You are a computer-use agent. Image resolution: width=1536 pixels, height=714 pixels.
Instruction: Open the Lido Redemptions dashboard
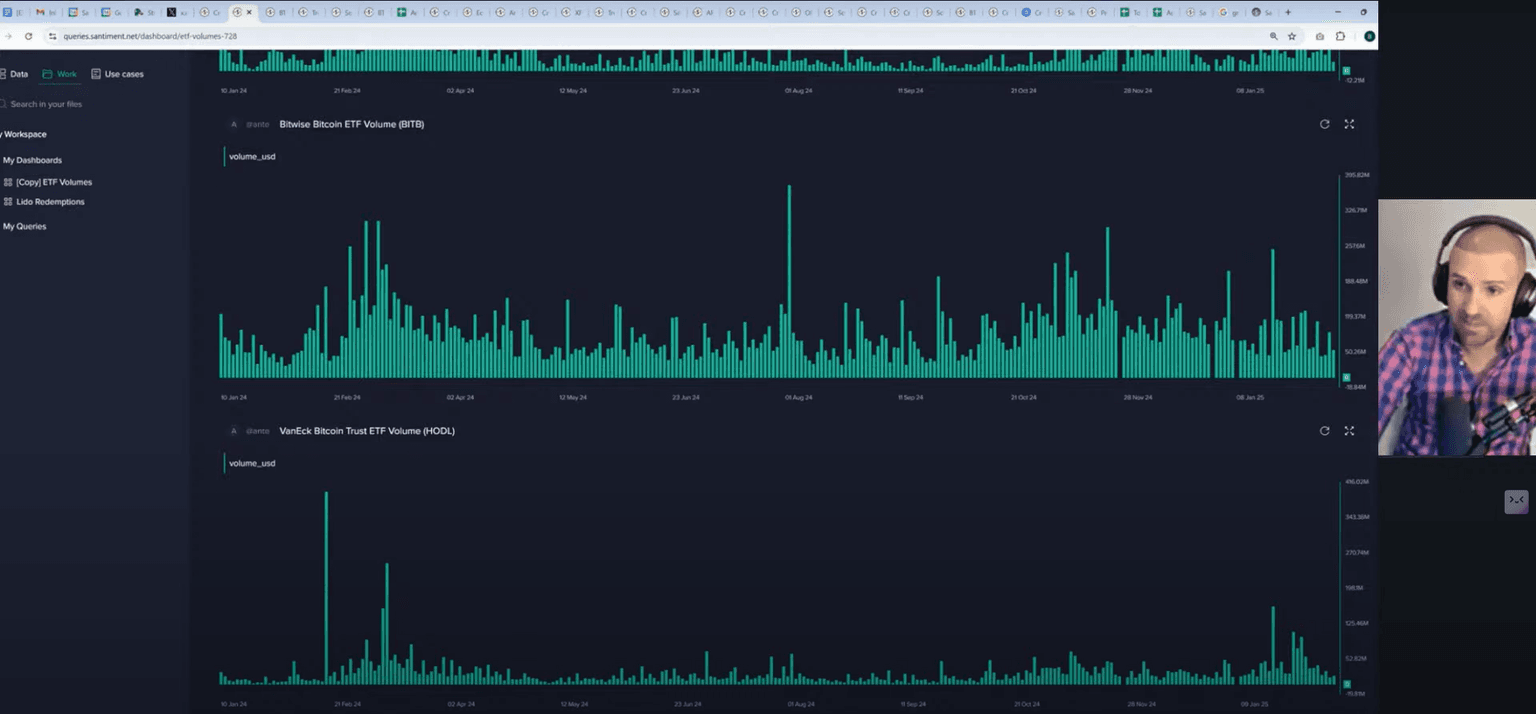tap(50, 202)
